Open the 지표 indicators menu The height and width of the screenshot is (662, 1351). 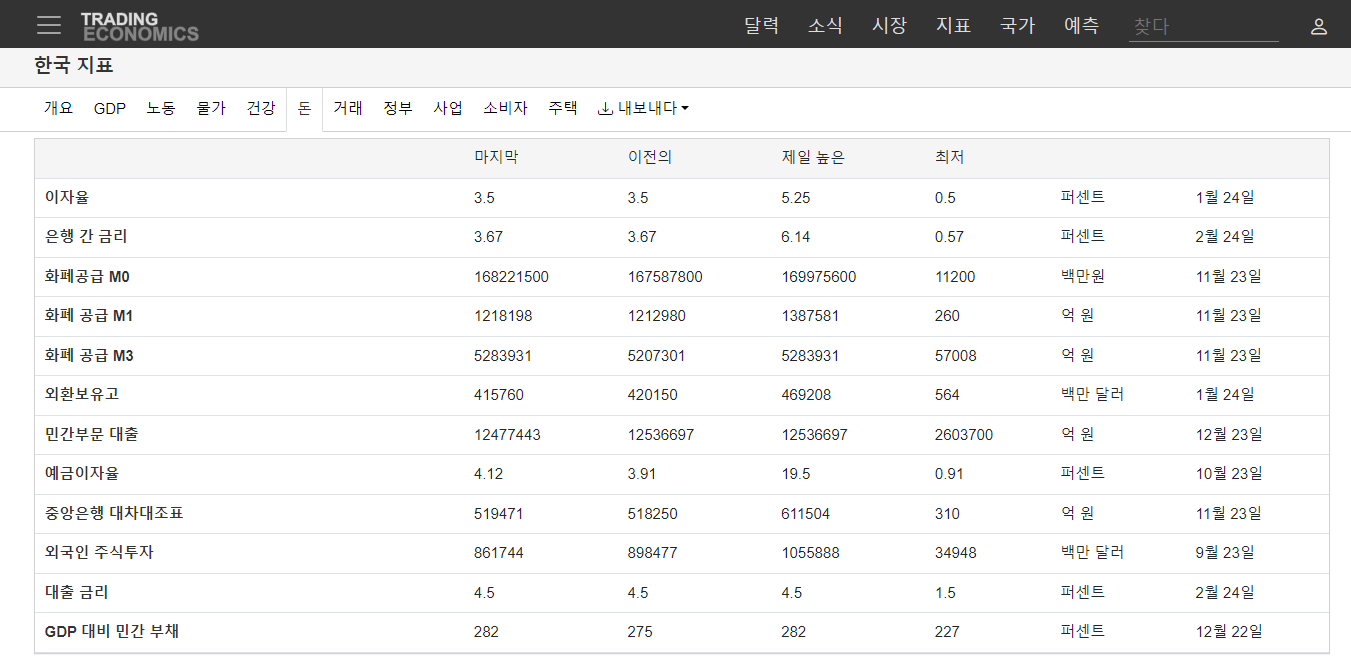(x=954, y=26)
